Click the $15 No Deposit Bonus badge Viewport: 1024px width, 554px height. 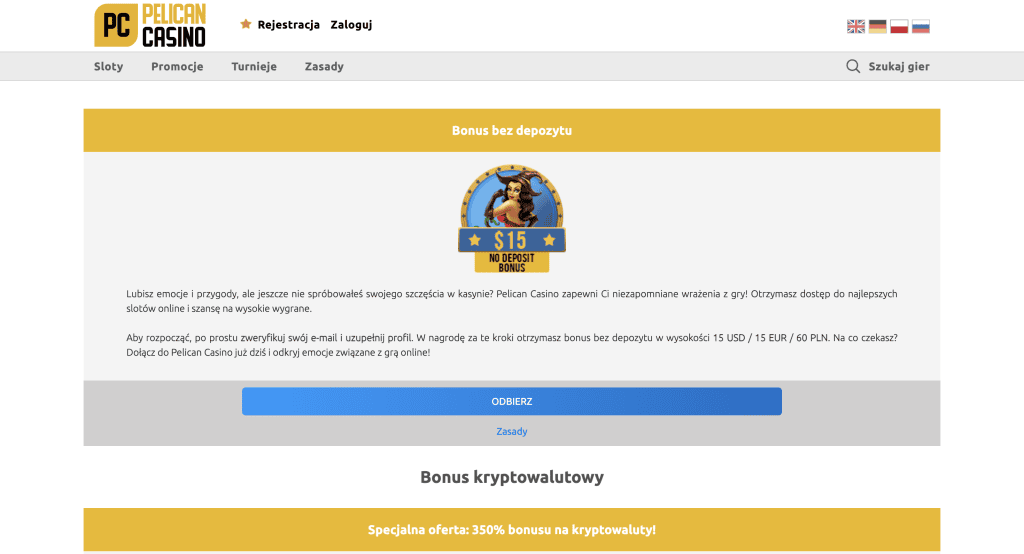click(x=511, y=218)
